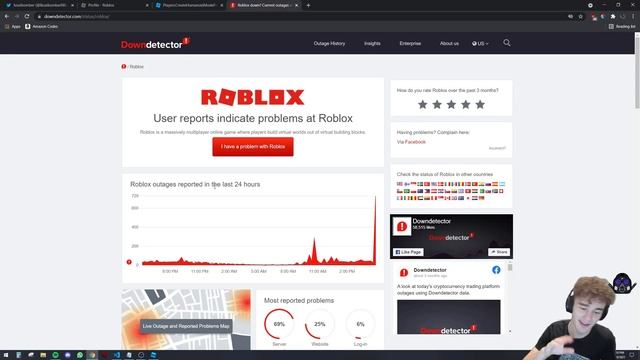
Task: Rate Roblox with the third star
Action: click(451, 104)
